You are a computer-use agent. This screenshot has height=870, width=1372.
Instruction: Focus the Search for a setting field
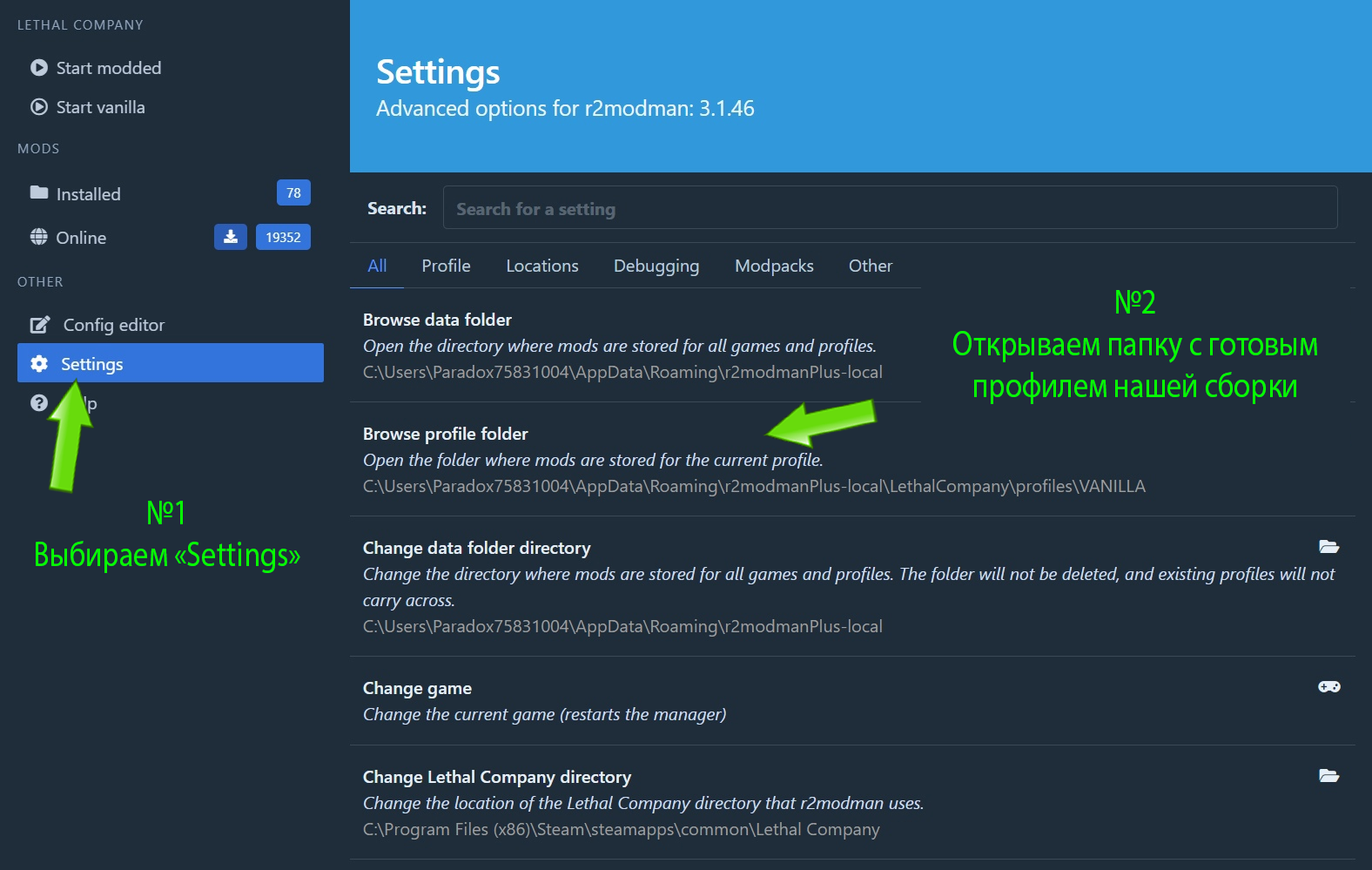890,208
